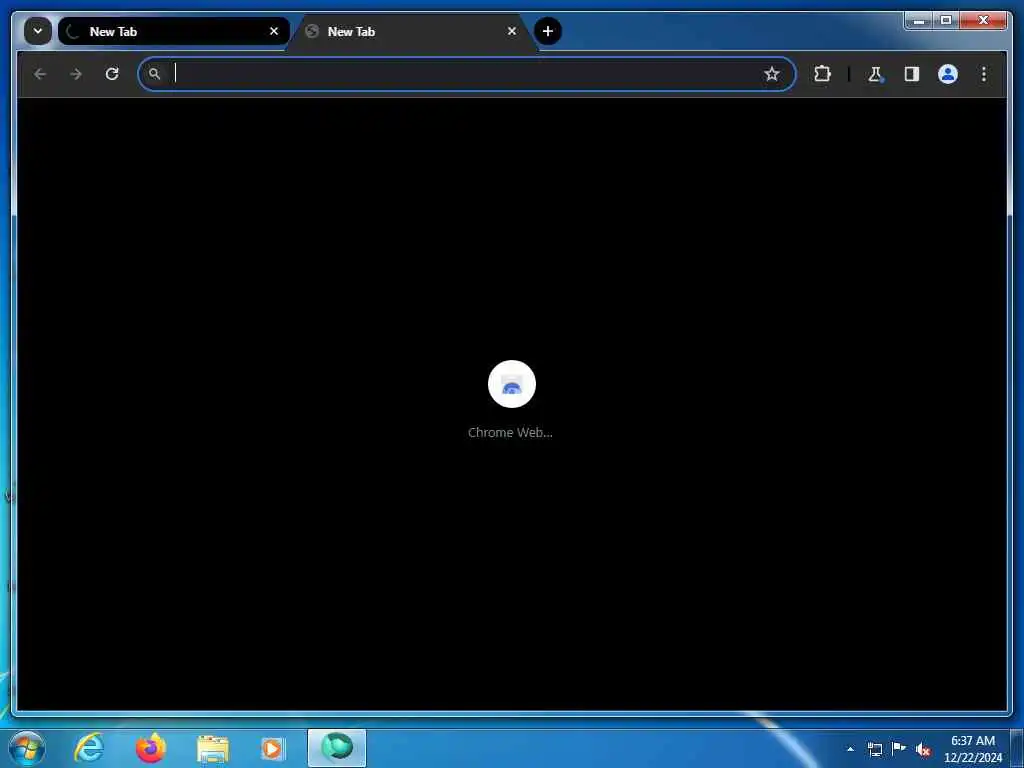Viewport: 1024px width, 768px height.
Task: Open Windows Media Player from taskbar
Action: point(273,748)
